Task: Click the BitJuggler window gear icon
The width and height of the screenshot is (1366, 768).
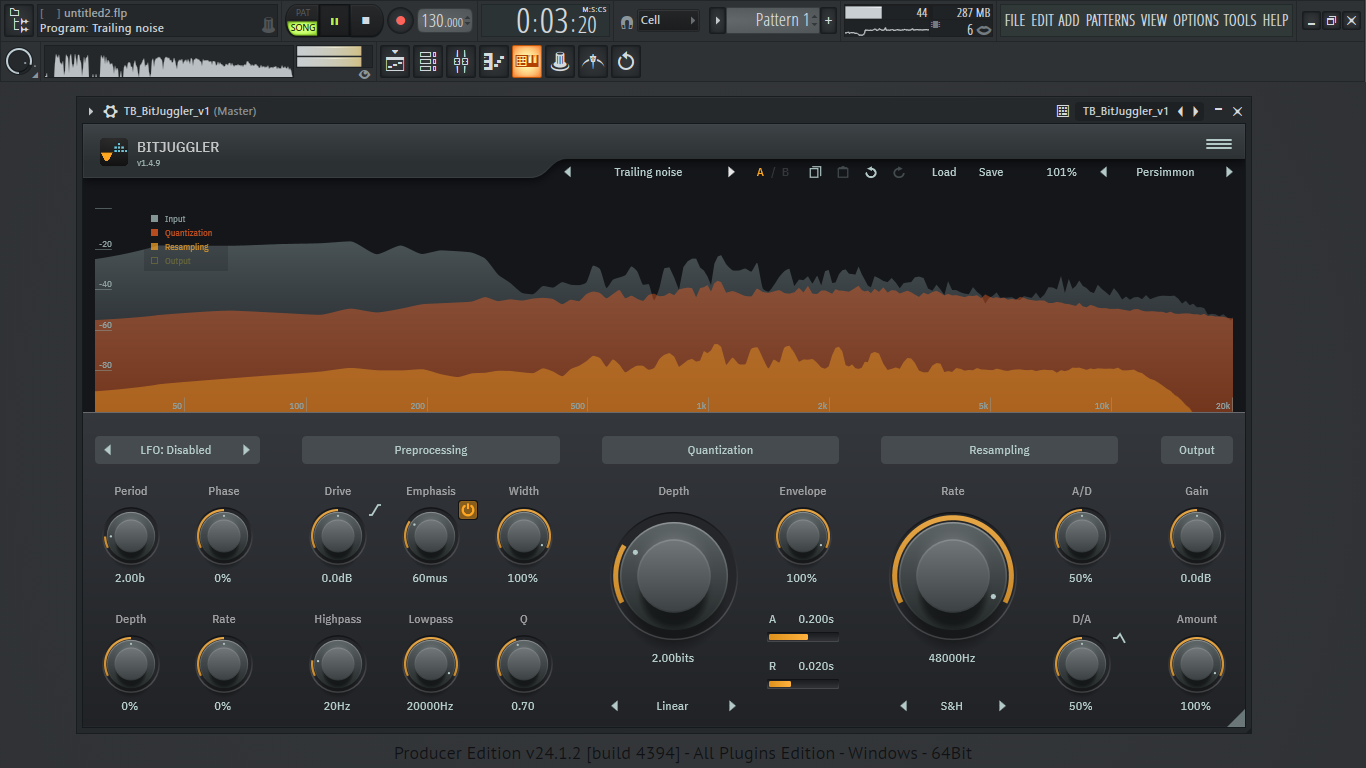Action: click(x=110, y=111)
